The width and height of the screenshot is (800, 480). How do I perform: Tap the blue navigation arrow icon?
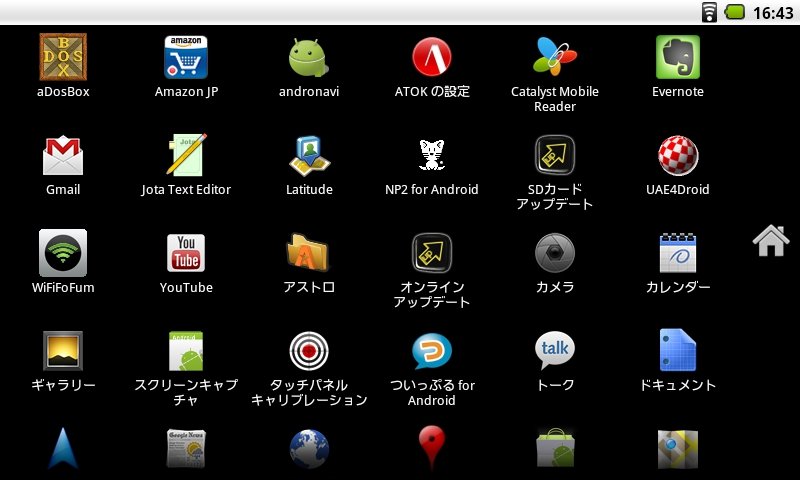[x=63, y=449]
